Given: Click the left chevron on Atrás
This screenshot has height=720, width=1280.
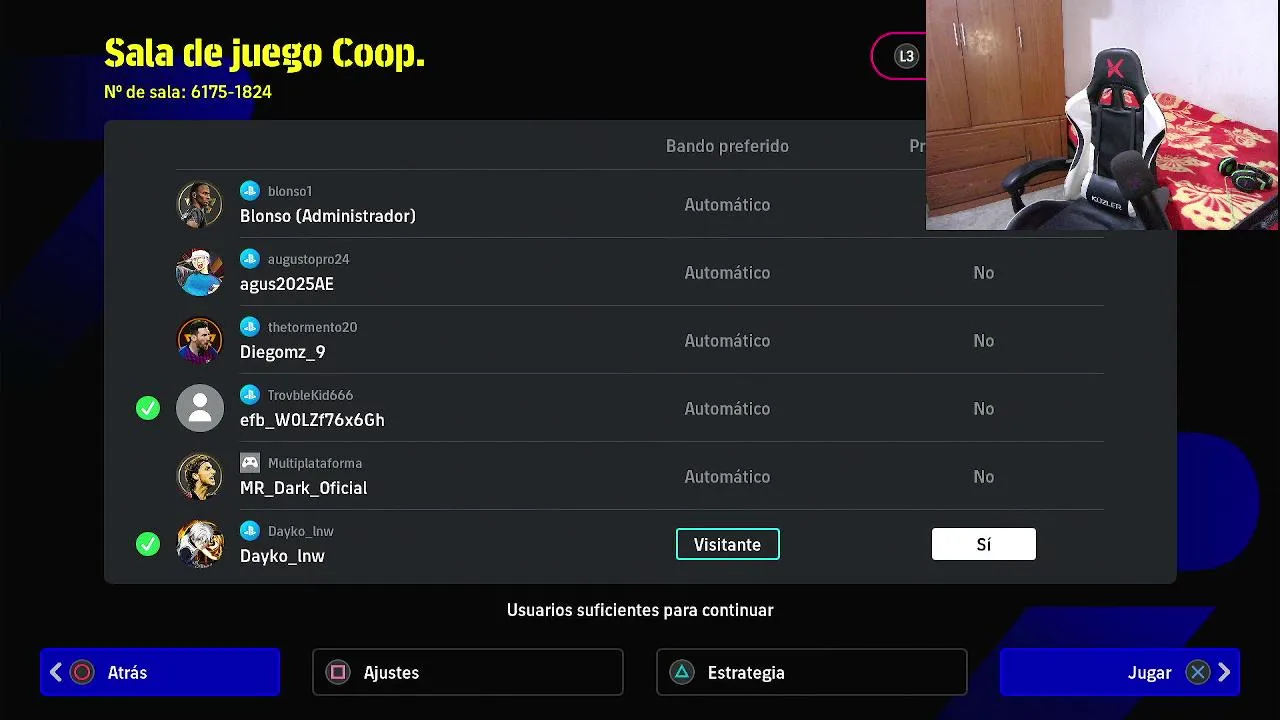Looking at the screenshot, I should 56,673.
